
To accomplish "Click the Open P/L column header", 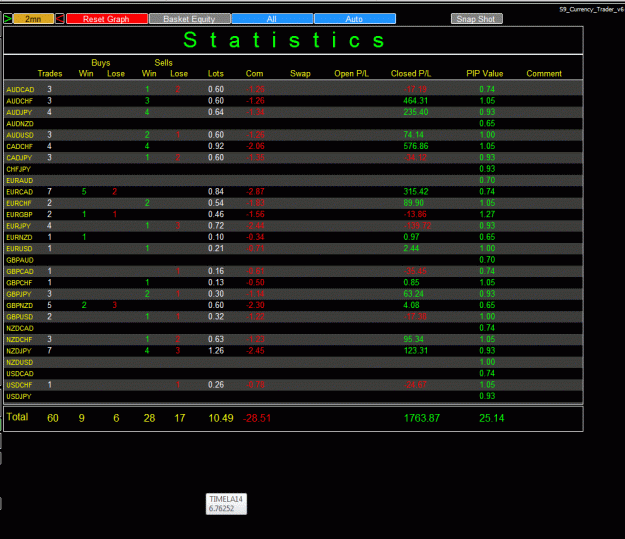I will [x=352, y=74].
